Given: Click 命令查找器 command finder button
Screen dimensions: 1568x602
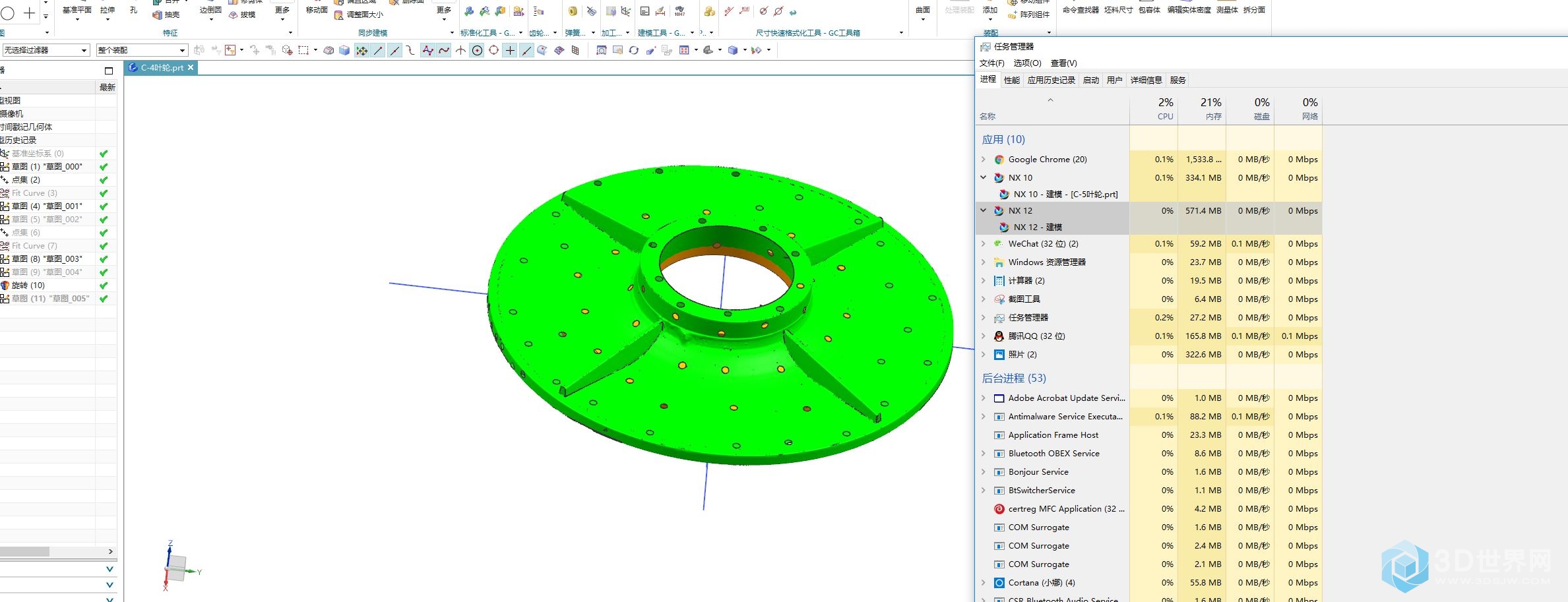Looking at the screenshot, I should click(1081, 10).
